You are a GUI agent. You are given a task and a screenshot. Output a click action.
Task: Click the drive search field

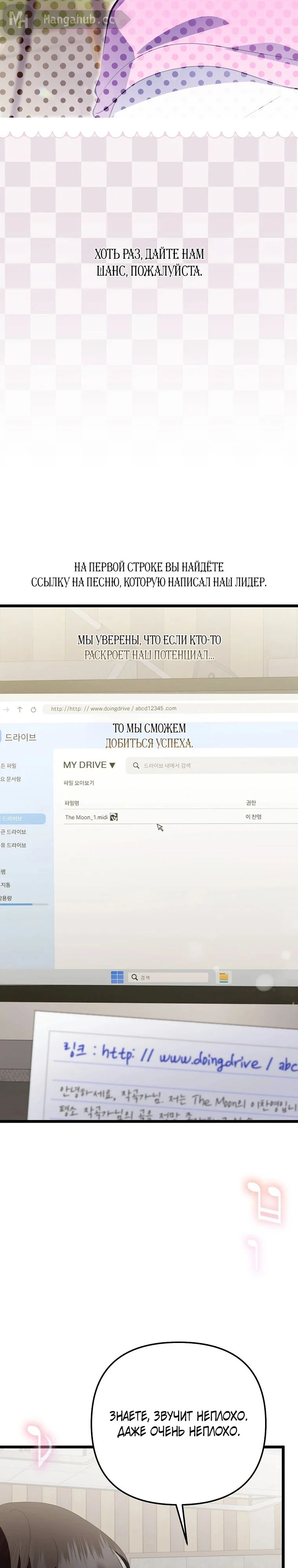point(213,765)
